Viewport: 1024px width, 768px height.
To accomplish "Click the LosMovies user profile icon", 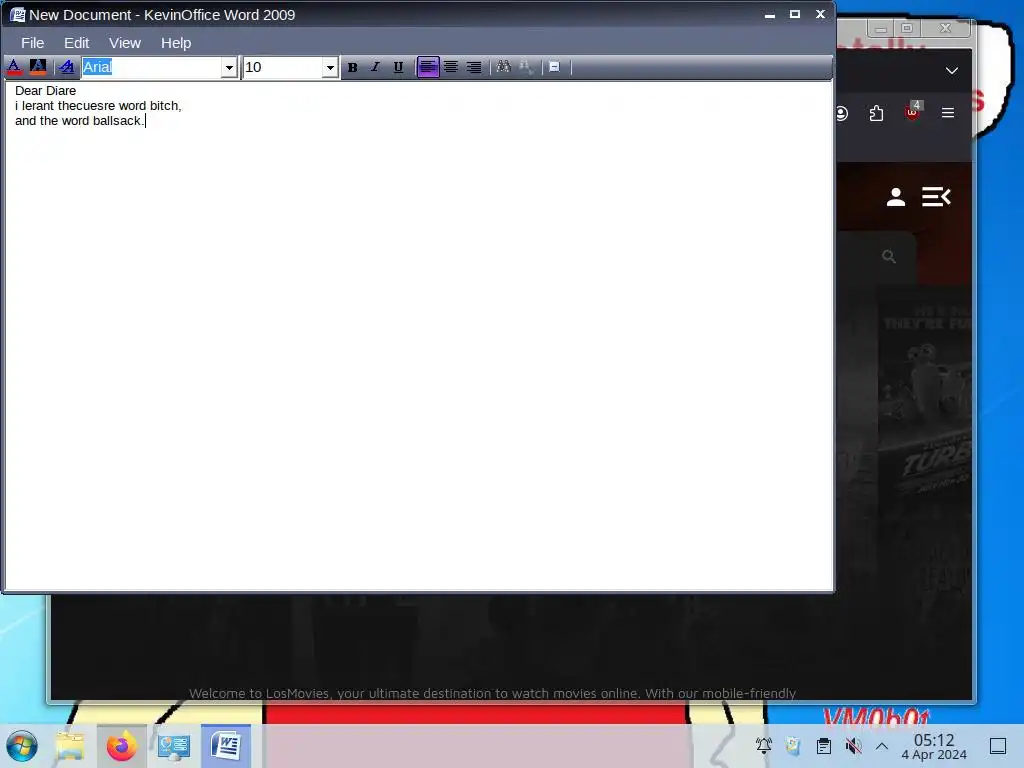I will (x=896, y=197).
